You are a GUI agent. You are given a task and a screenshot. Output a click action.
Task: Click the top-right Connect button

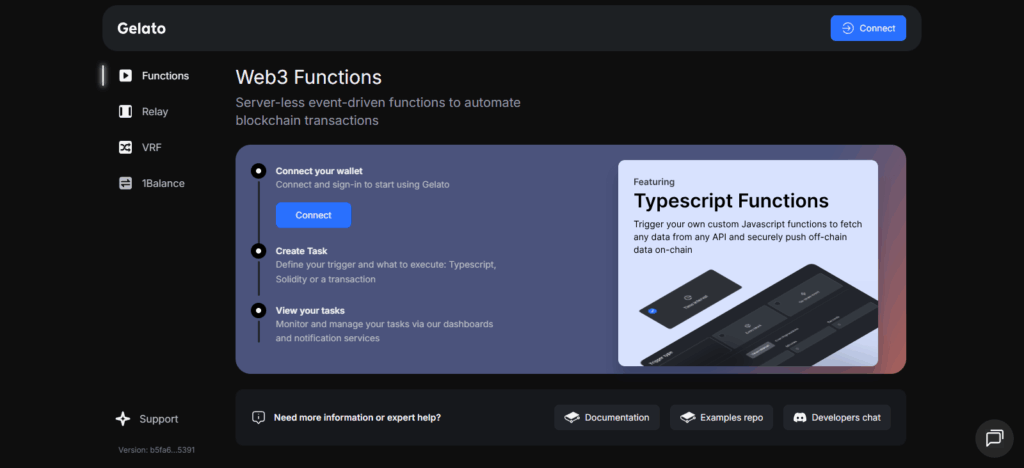tap(867, 28)
